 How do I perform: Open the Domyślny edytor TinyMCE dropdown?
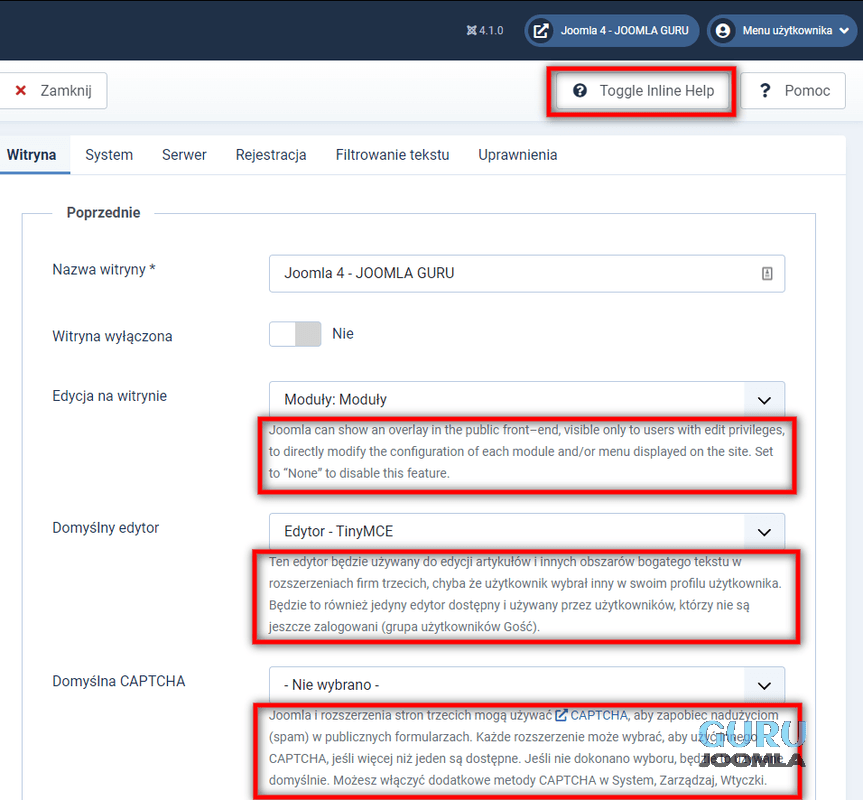[x=527, y=531]
